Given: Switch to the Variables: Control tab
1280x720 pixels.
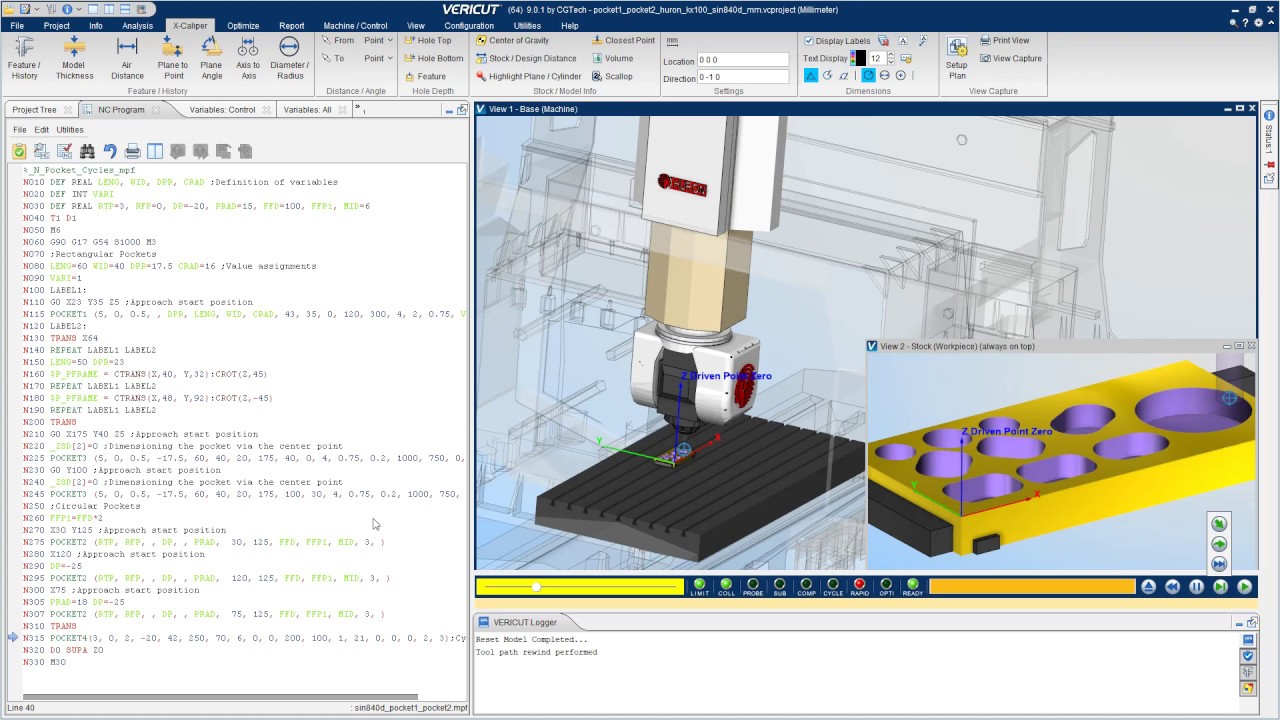Looking at the screenshot, I should 222,110.
